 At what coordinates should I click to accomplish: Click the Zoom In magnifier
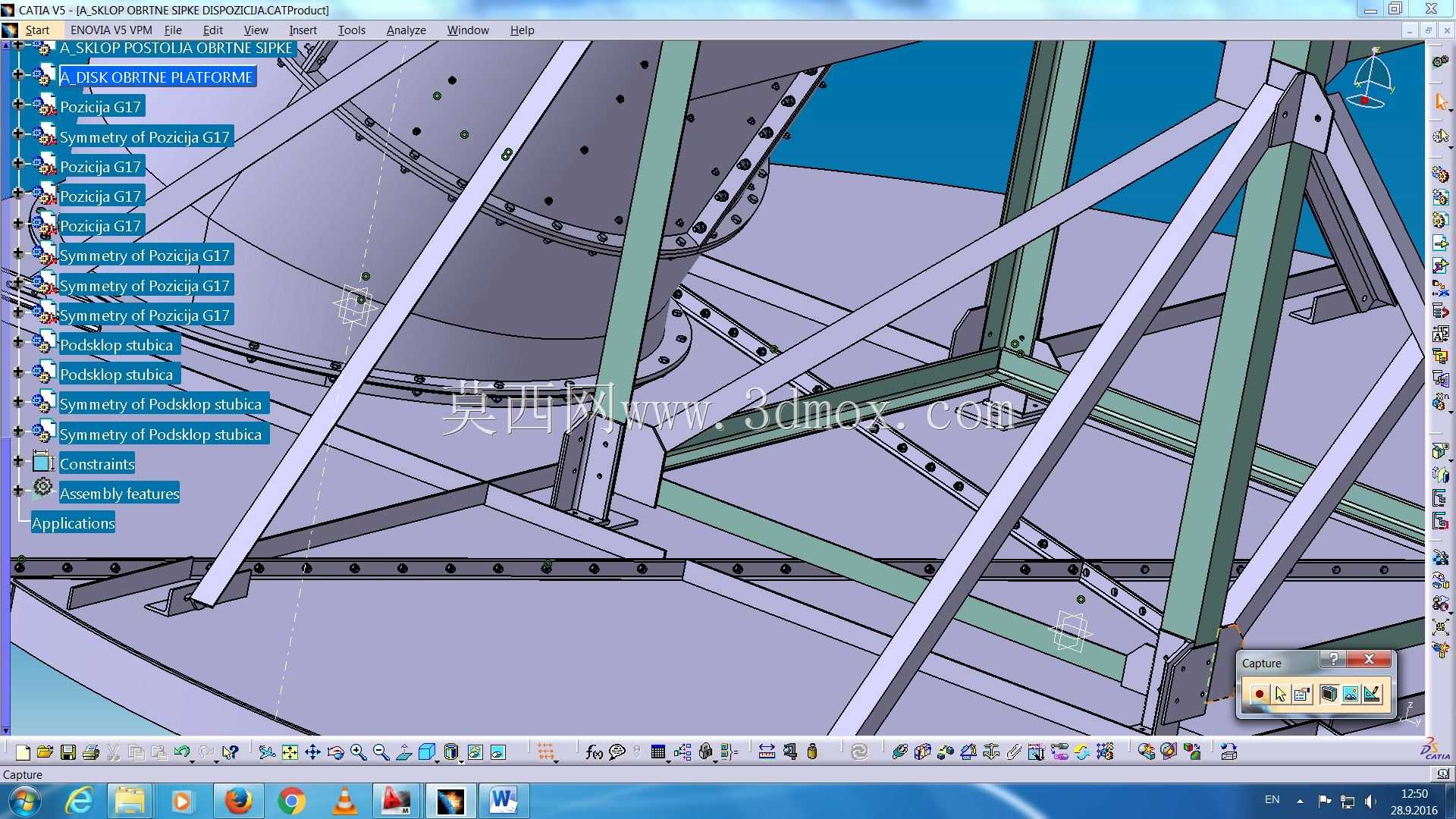point(358,752)
